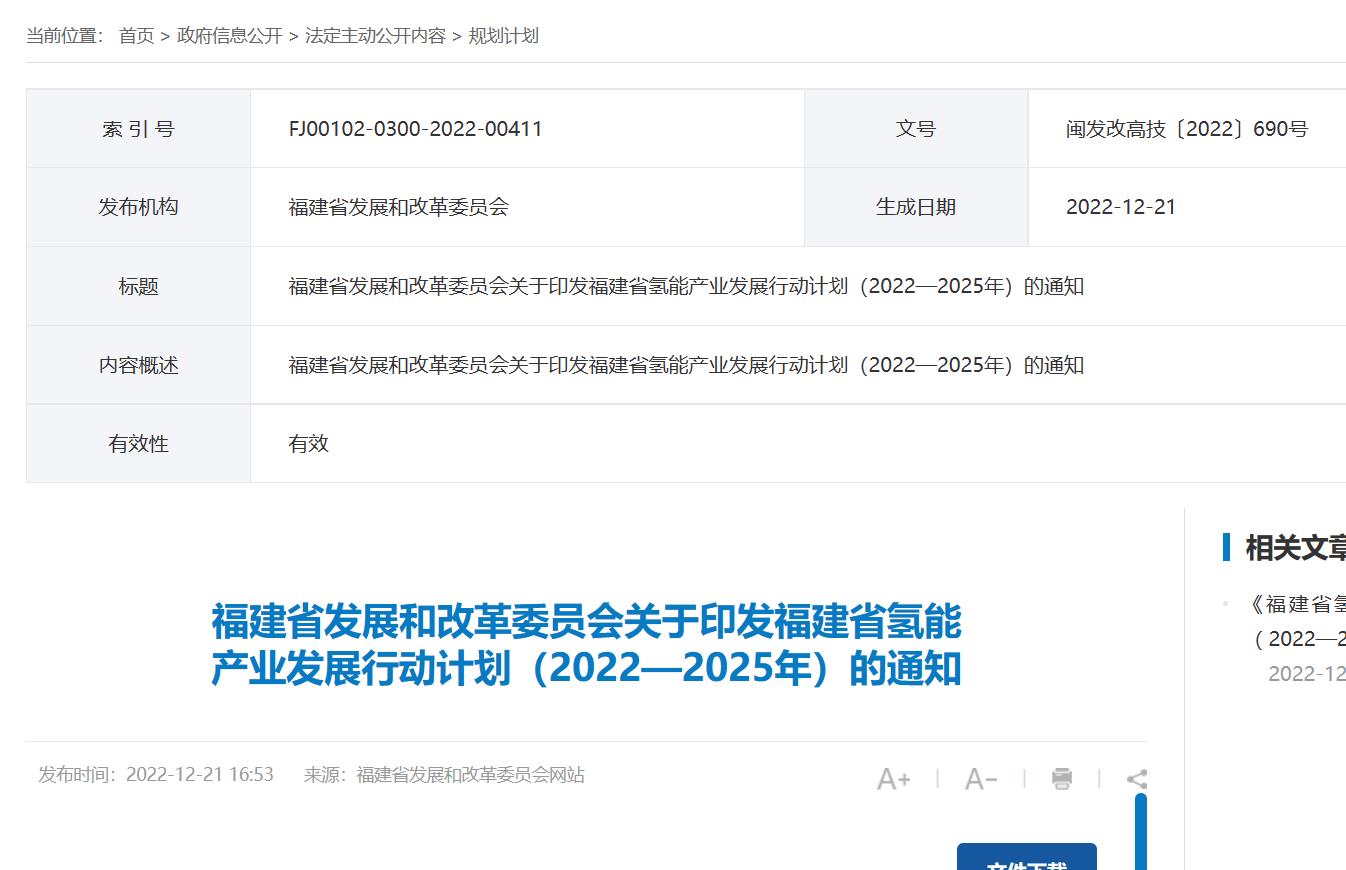Open the share icon menu

1136,778
